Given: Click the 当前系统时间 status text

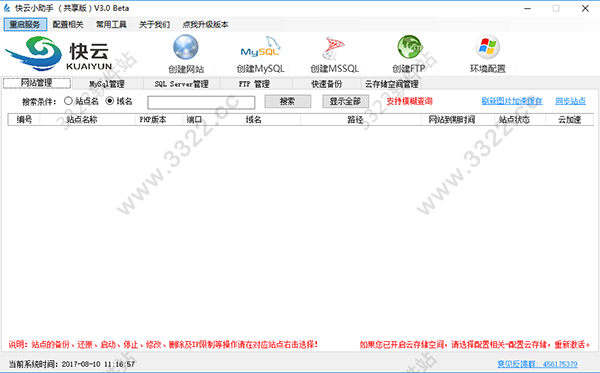Looking at the screenshot, I should point(72,364).
